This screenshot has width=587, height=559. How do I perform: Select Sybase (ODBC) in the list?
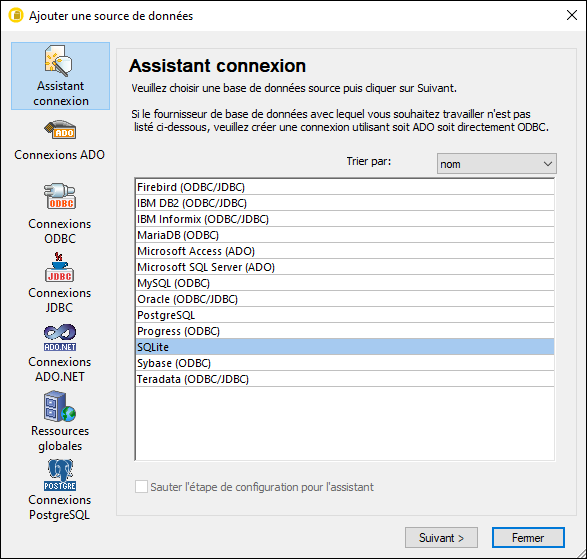345,363
